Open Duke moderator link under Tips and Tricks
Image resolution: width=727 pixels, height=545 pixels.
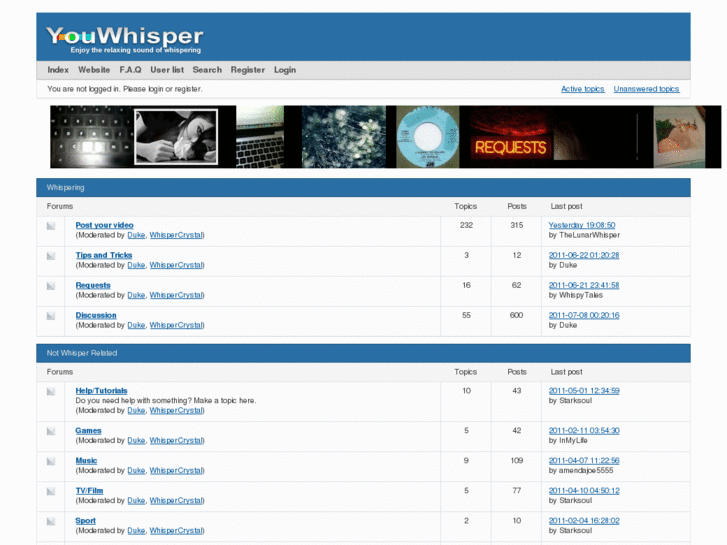(136, 265)
